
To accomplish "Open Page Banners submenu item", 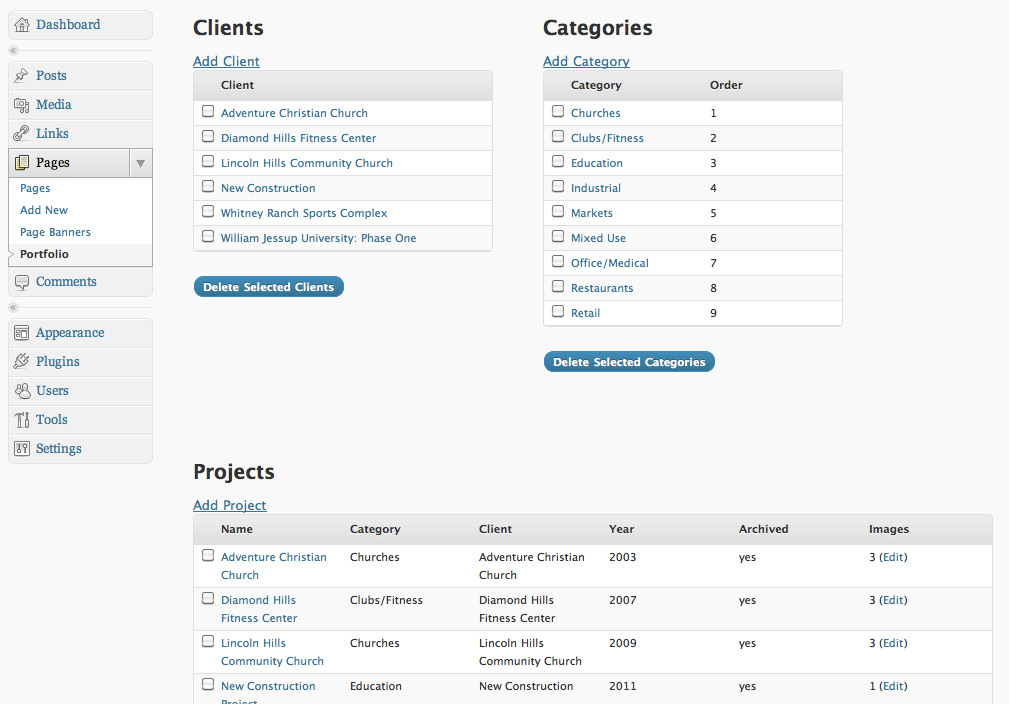I will [55, 232].
